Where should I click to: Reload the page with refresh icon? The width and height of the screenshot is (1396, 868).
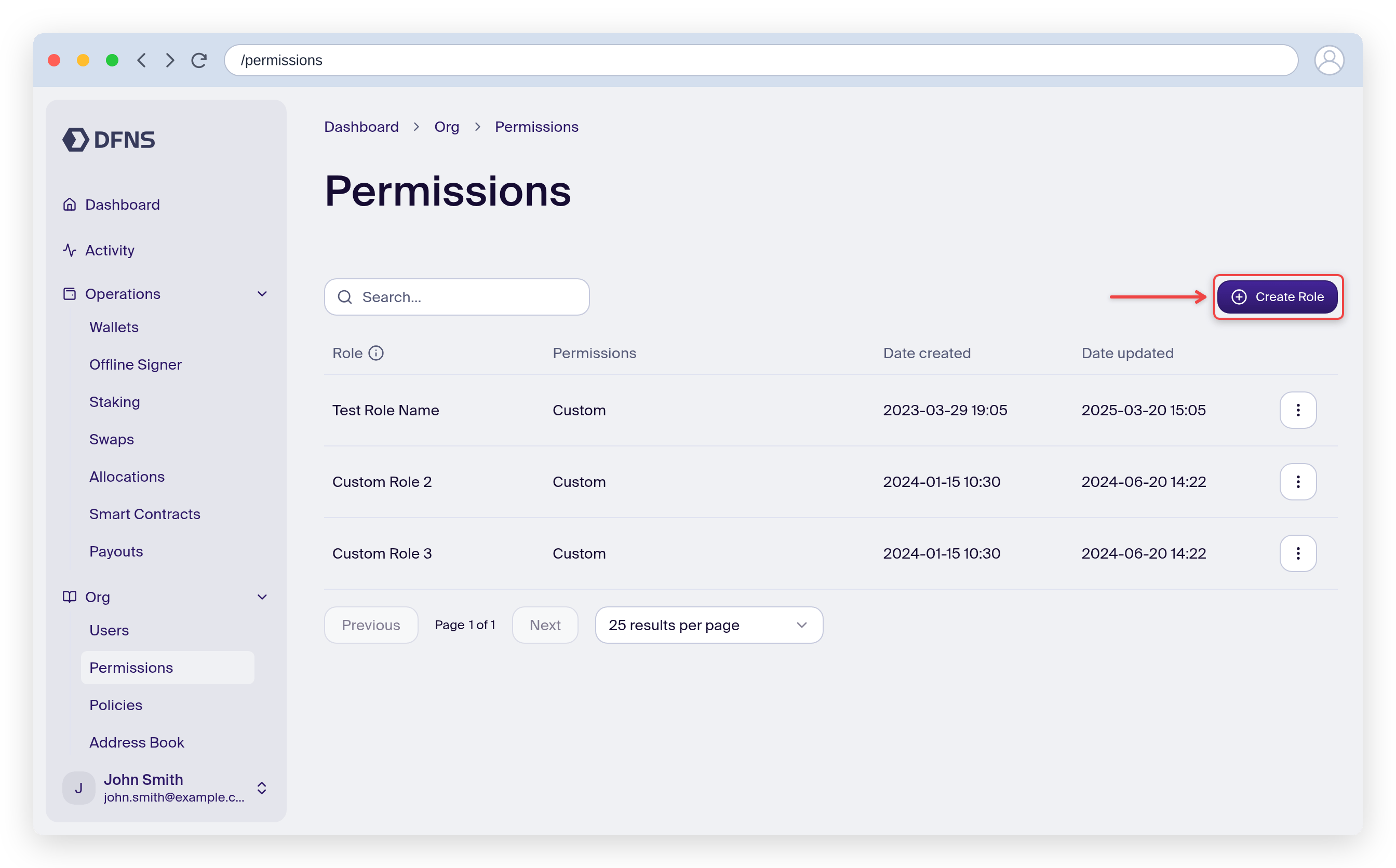(199, 60)
